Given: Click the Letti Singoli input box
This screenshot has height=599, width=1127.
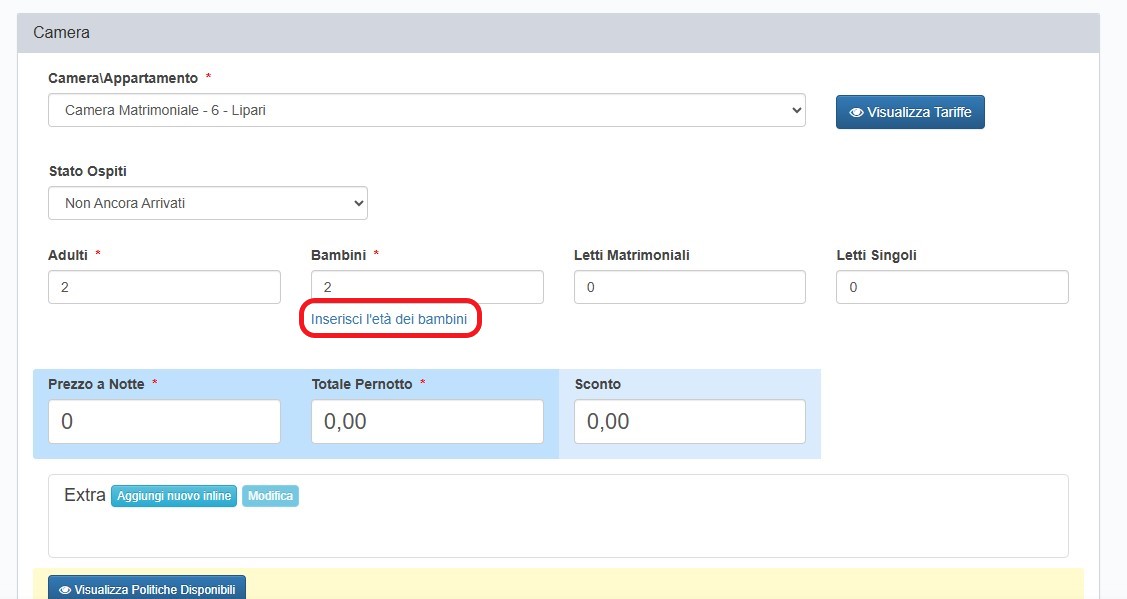Looking at the screenshot, I should 952,287.
